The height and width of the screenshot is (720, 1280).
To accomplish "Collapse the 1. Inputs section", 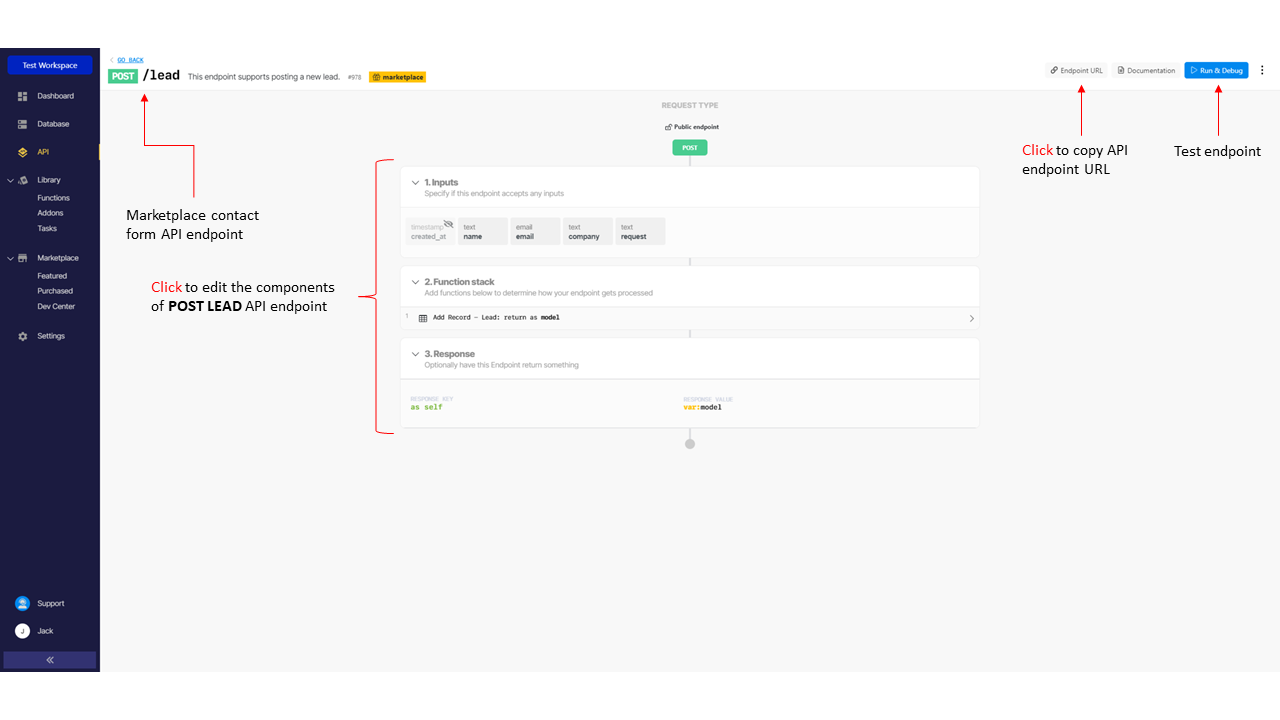I will coord(415,183).
